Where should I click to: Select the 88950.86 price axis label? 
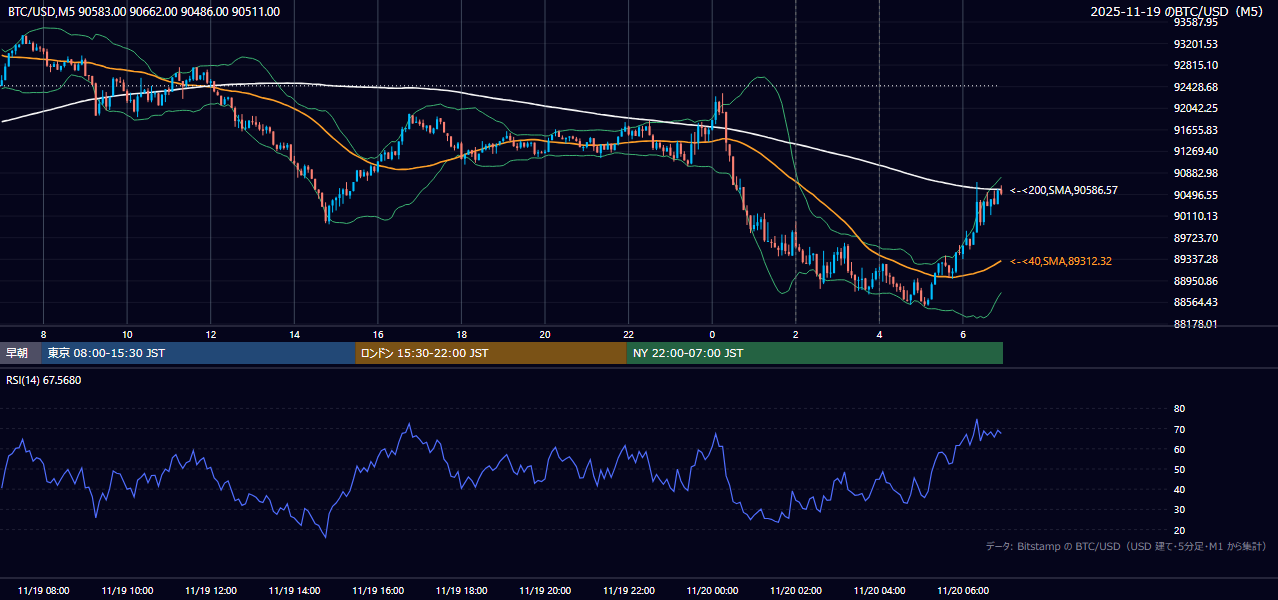1196,281
